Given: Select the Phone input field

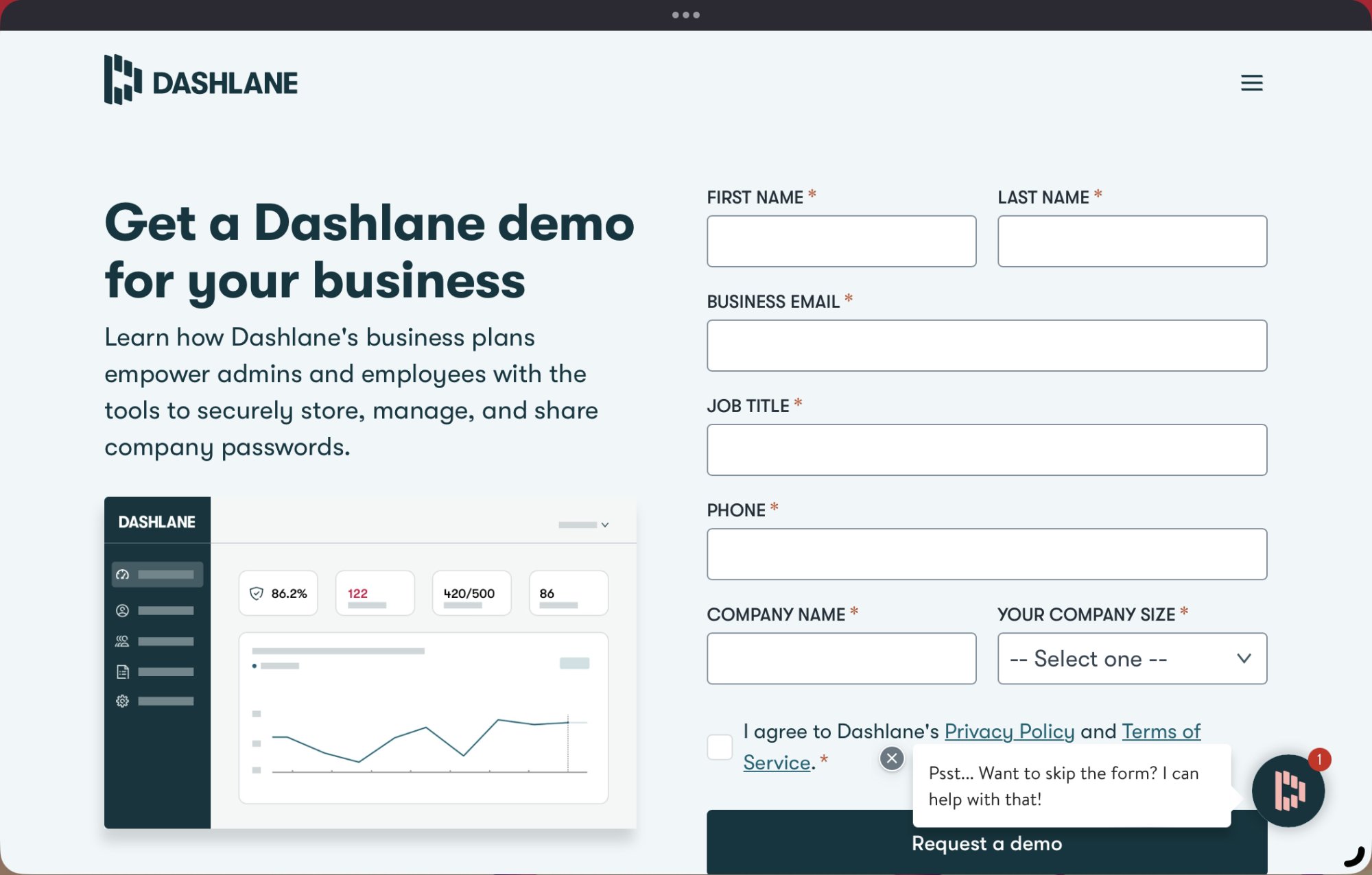Looking at the screenshot, I should 987,554.
